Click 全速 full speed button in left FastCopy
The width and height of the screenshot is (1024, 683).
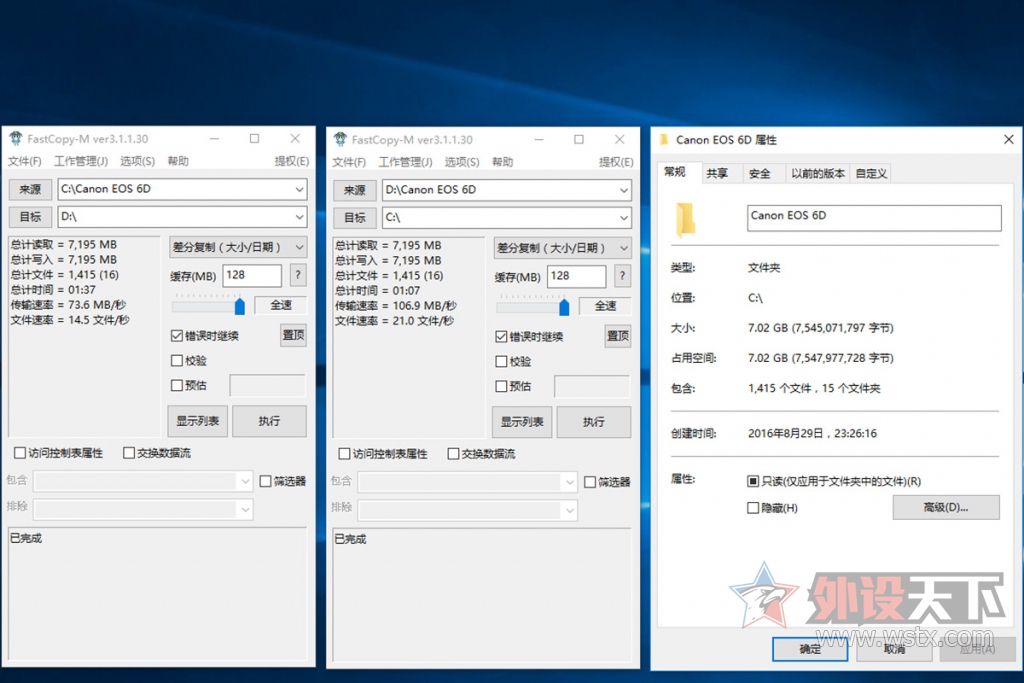pyautogui.click(x=281, y=305)
